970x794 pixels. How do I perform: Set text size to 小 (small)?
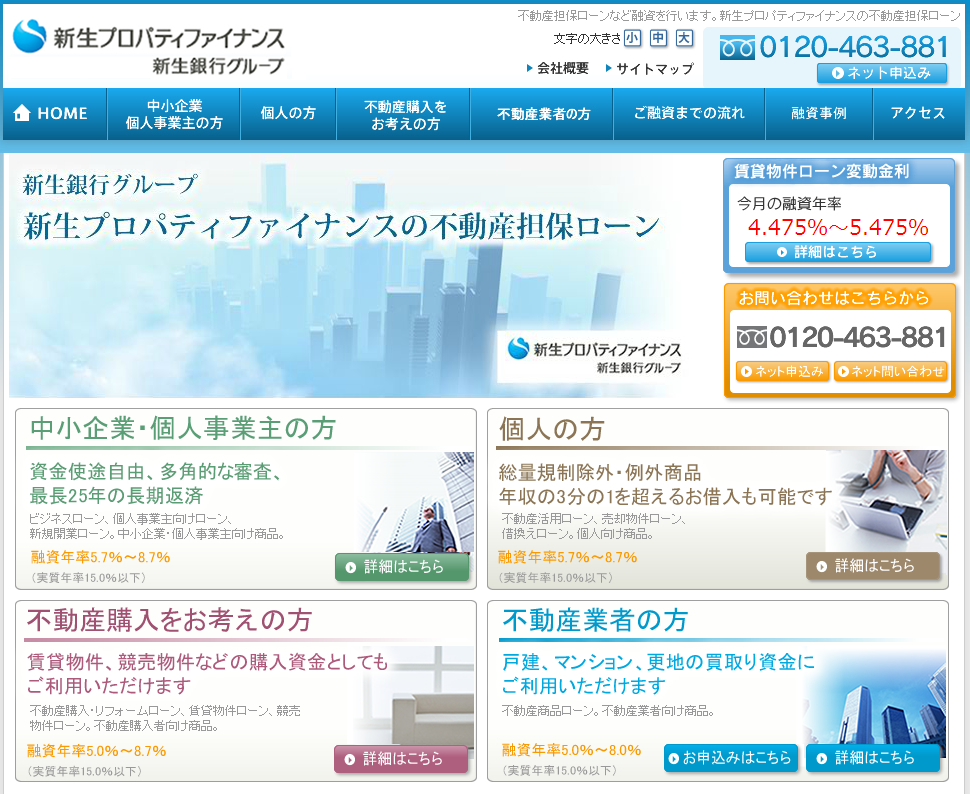point(632,38)
